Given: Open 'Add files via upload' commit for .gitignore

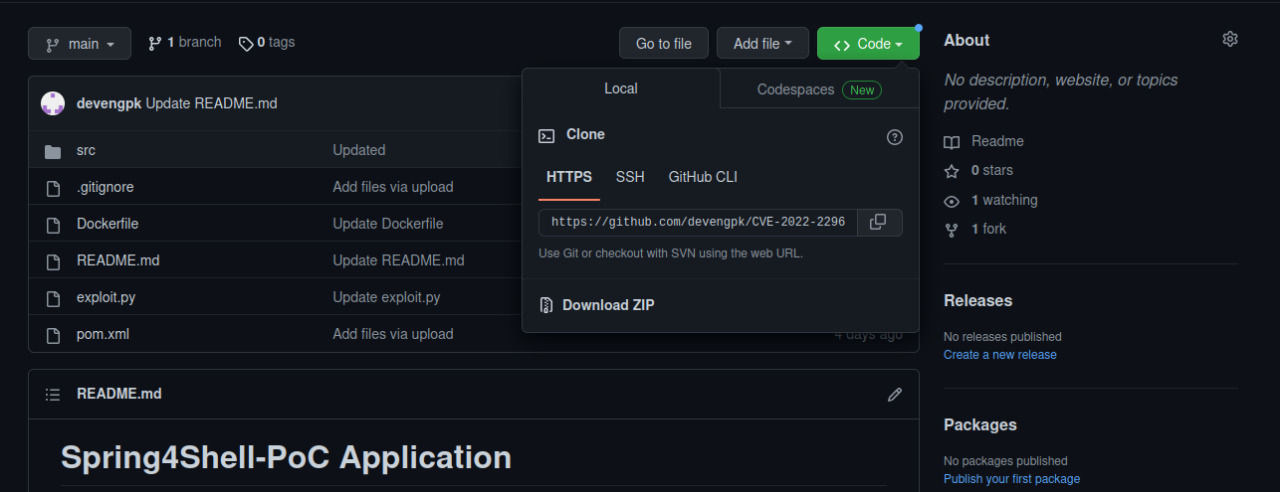Looking at the screenshot, I should click(x=393, y=187).
